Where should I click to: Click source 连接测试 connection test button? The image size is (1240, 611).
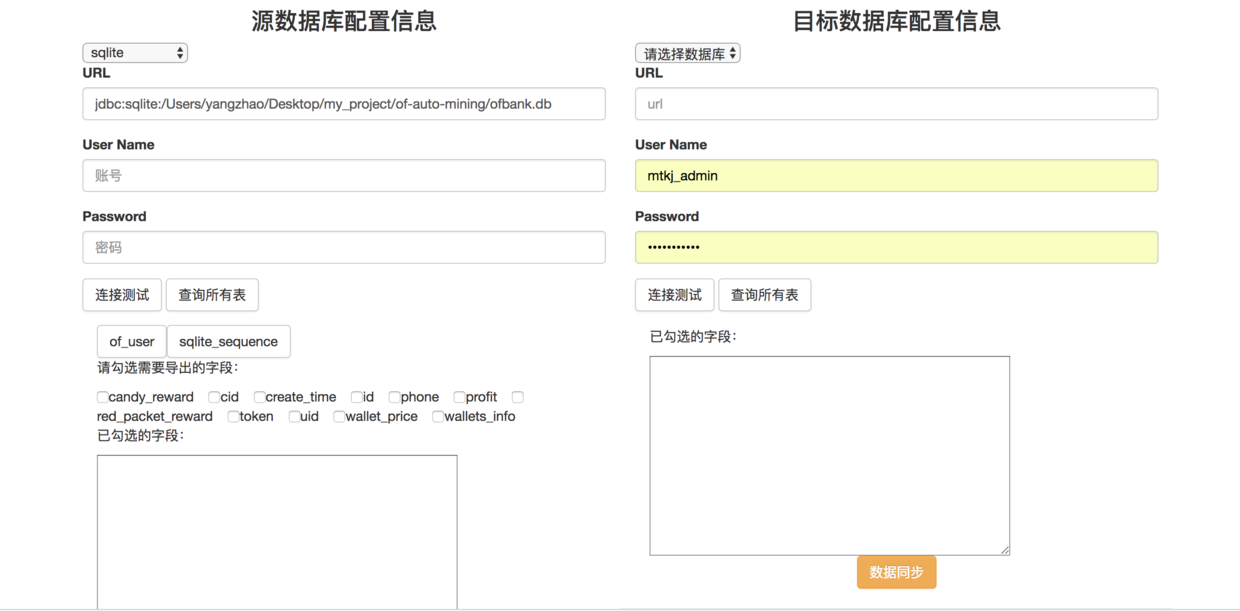point(122,295)
